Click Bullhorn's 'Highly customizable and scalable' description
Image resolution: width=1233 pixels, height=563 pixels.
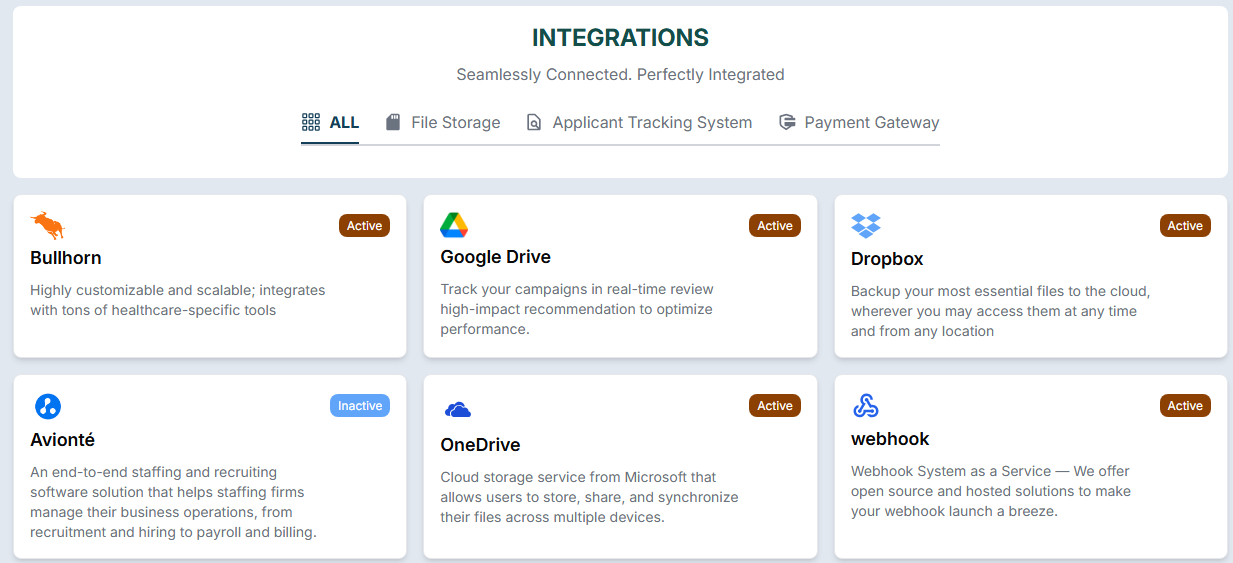click(178, 300)
